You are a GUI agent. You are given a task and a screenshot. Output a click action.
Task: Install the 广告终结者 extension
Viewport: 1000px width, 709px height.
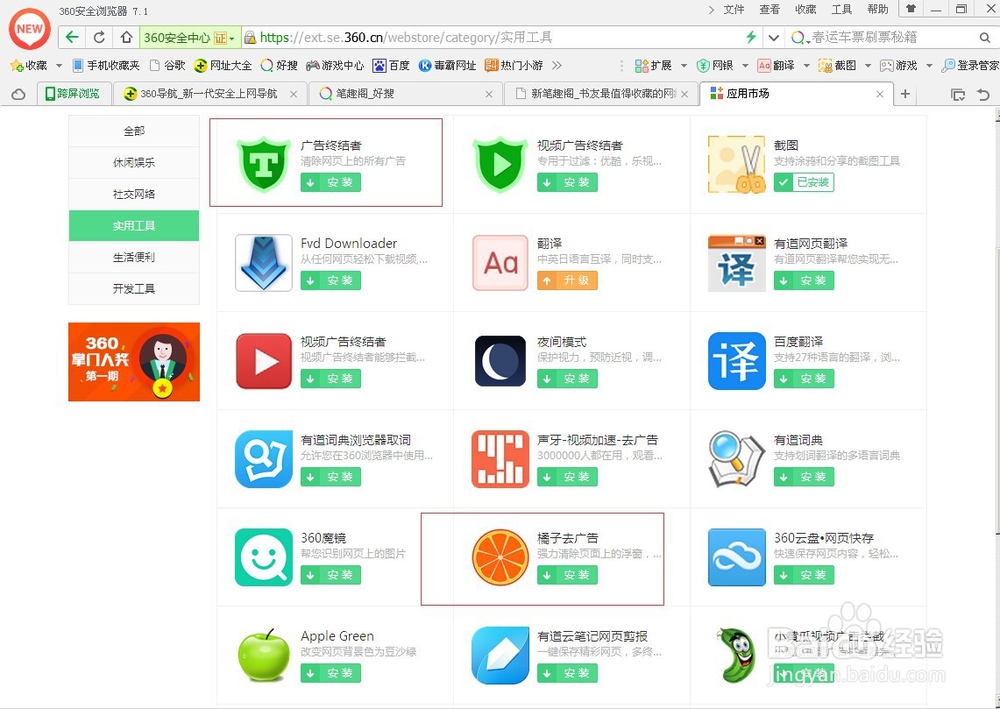coord(330,182)
